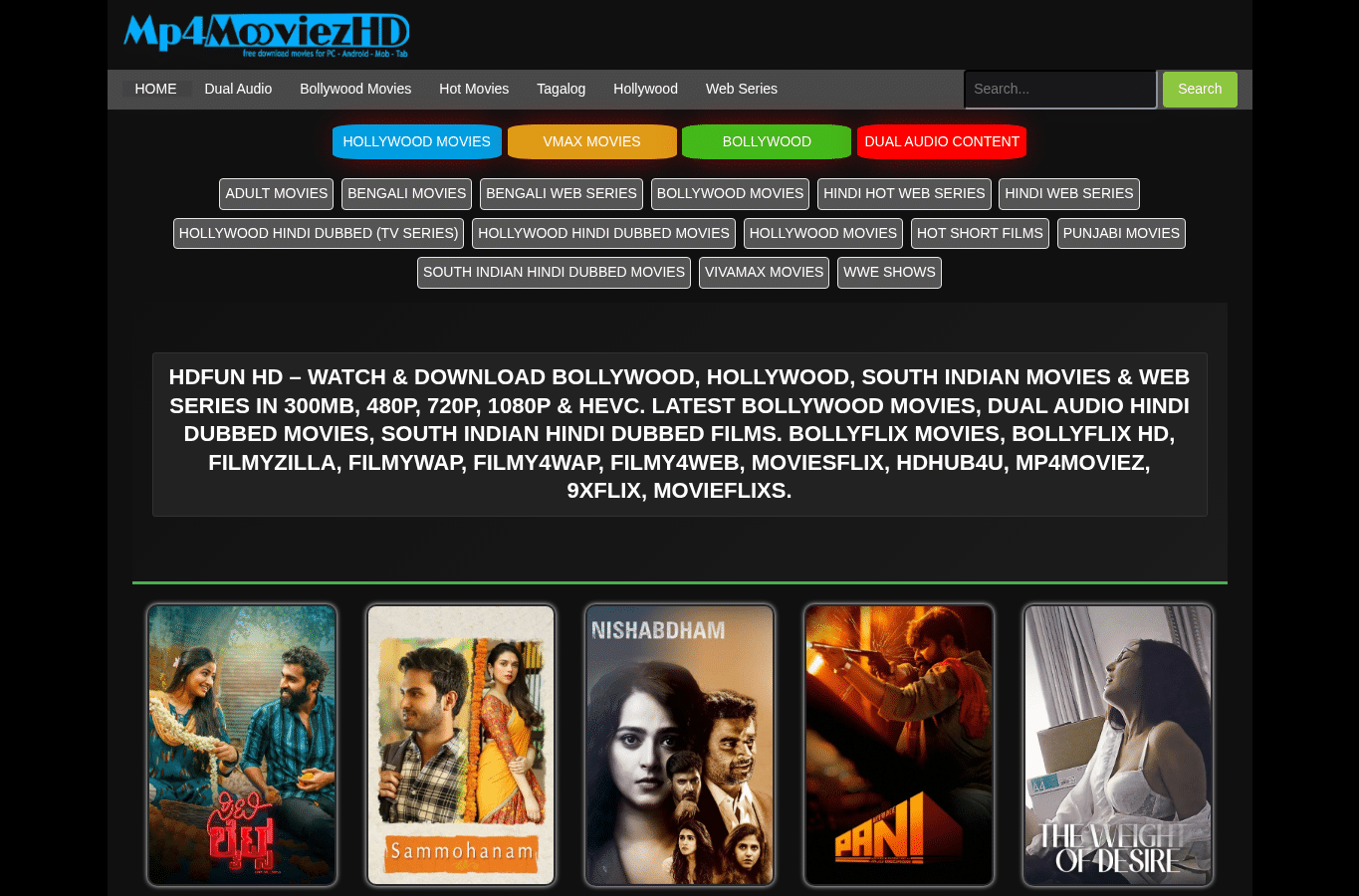
Task: Click the green Search button
Action: [x=1200, y=89]
